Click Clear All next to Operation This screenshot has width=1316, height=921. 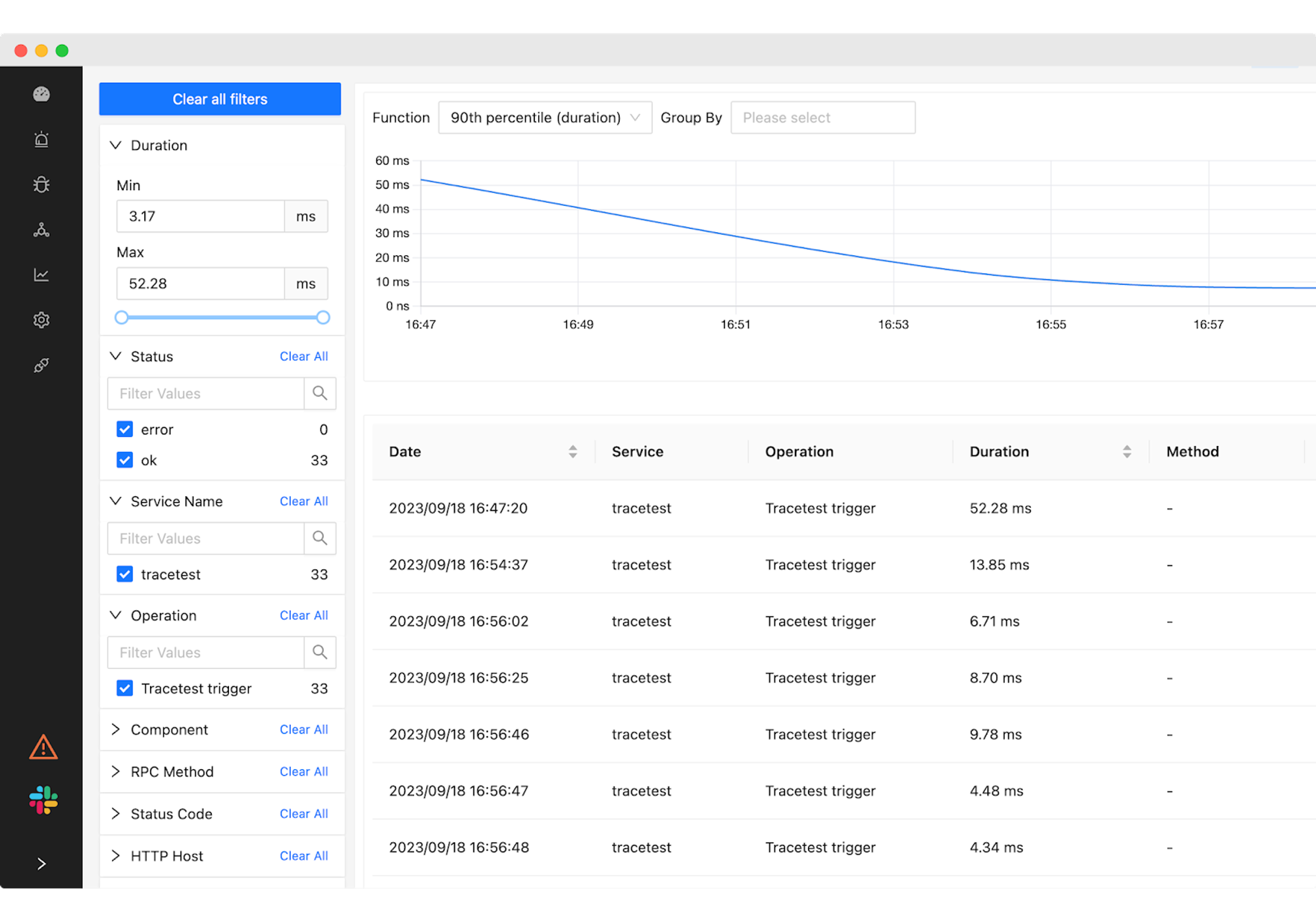[x=303, y=615]
